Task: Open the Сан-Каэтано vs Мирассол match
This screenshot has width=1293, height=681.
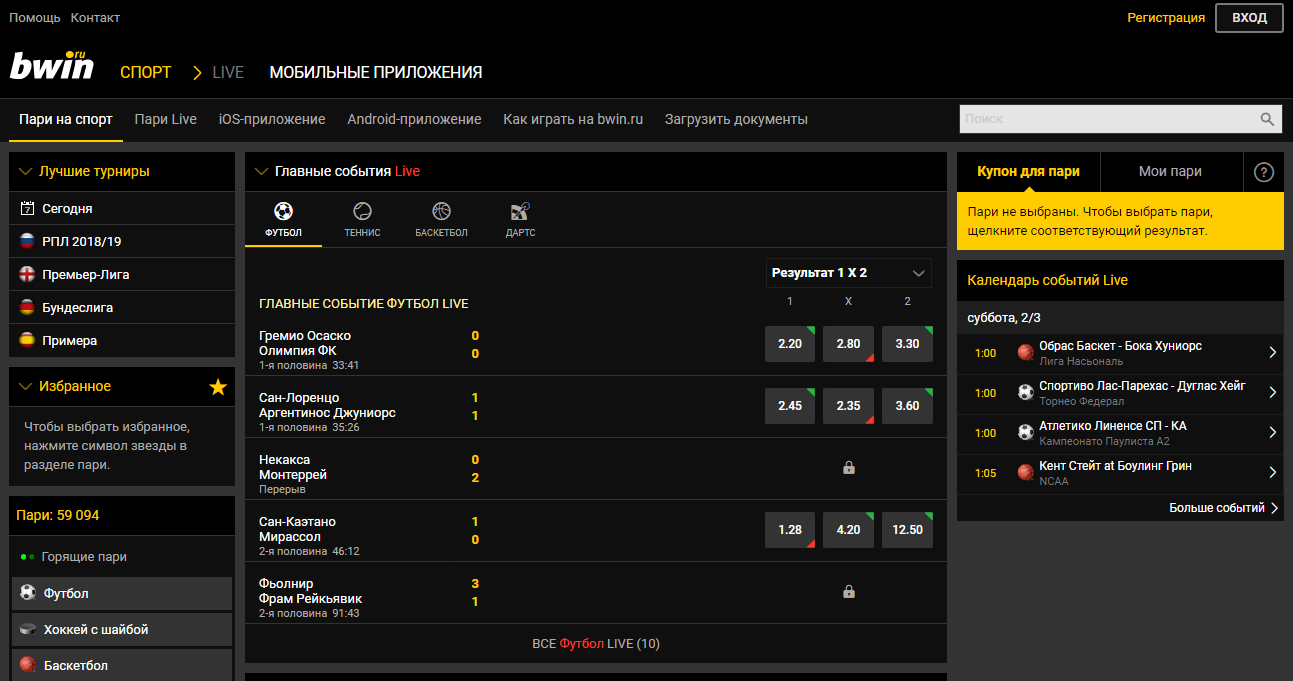Action: (x=297, y=530)
